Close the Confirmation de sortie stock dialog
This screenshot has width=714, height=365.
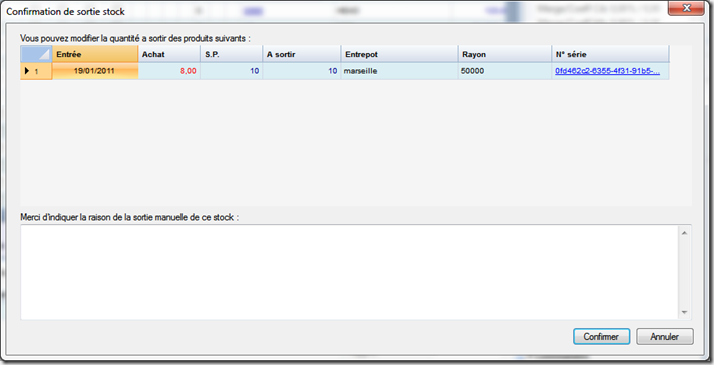tap(687, 8)
